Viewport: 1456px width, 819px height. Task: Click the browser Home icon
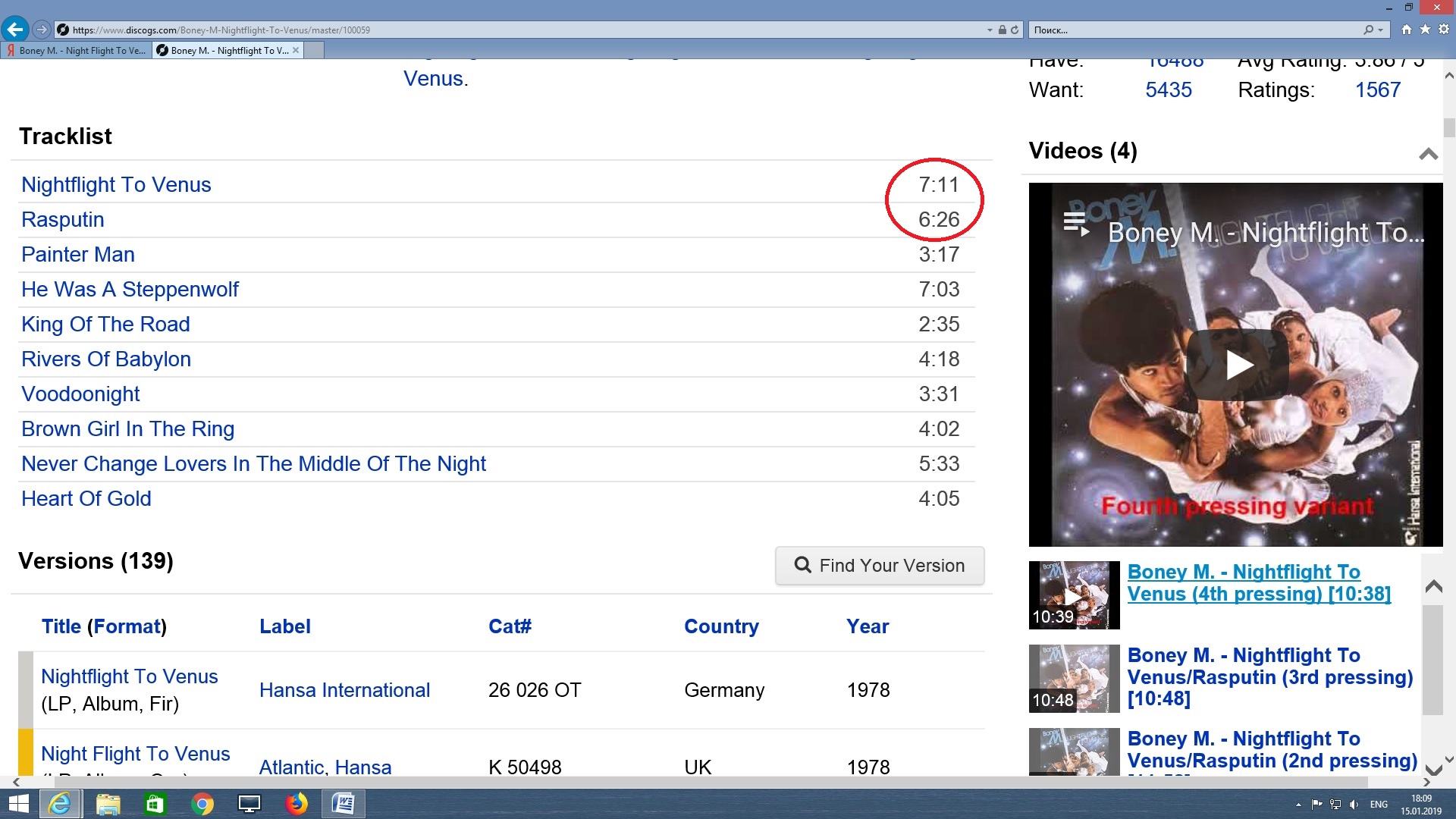[x=1407, y=30]
